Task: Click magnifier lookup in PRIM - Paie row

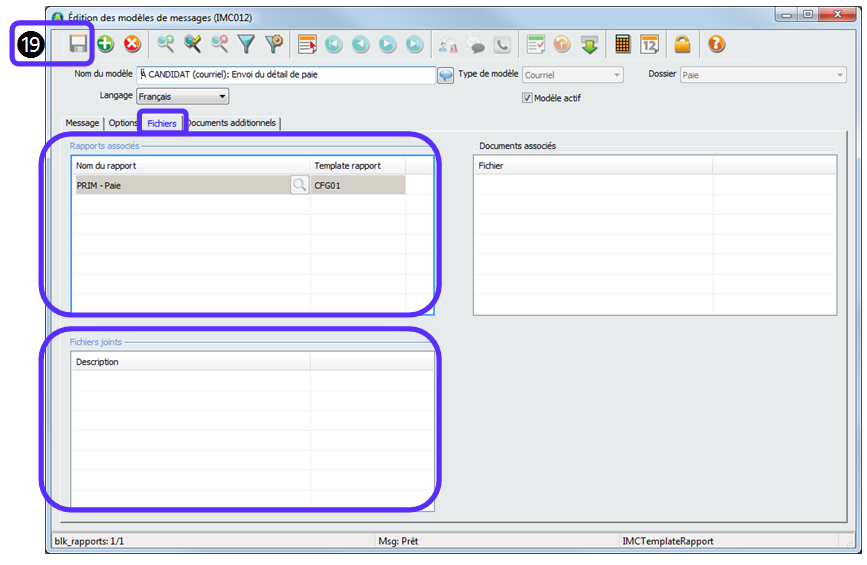Action: point(299,185)
